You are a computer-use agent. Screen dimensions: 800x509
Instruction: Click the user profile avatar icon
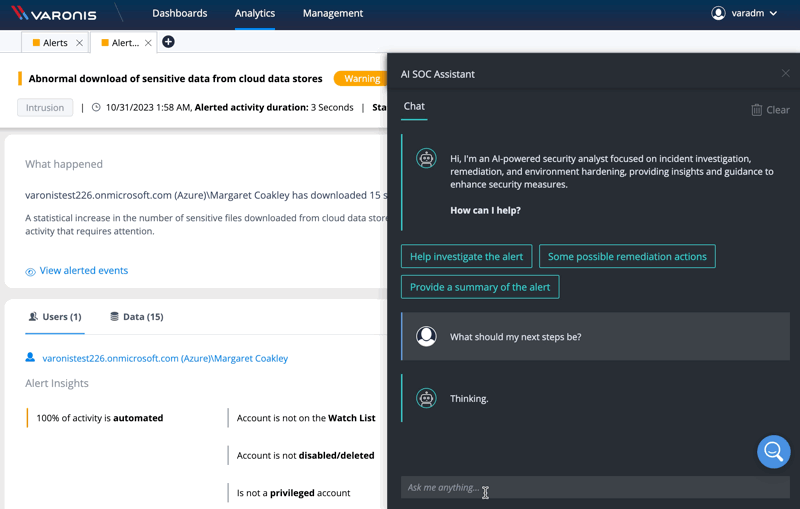(x=718, y=13)
